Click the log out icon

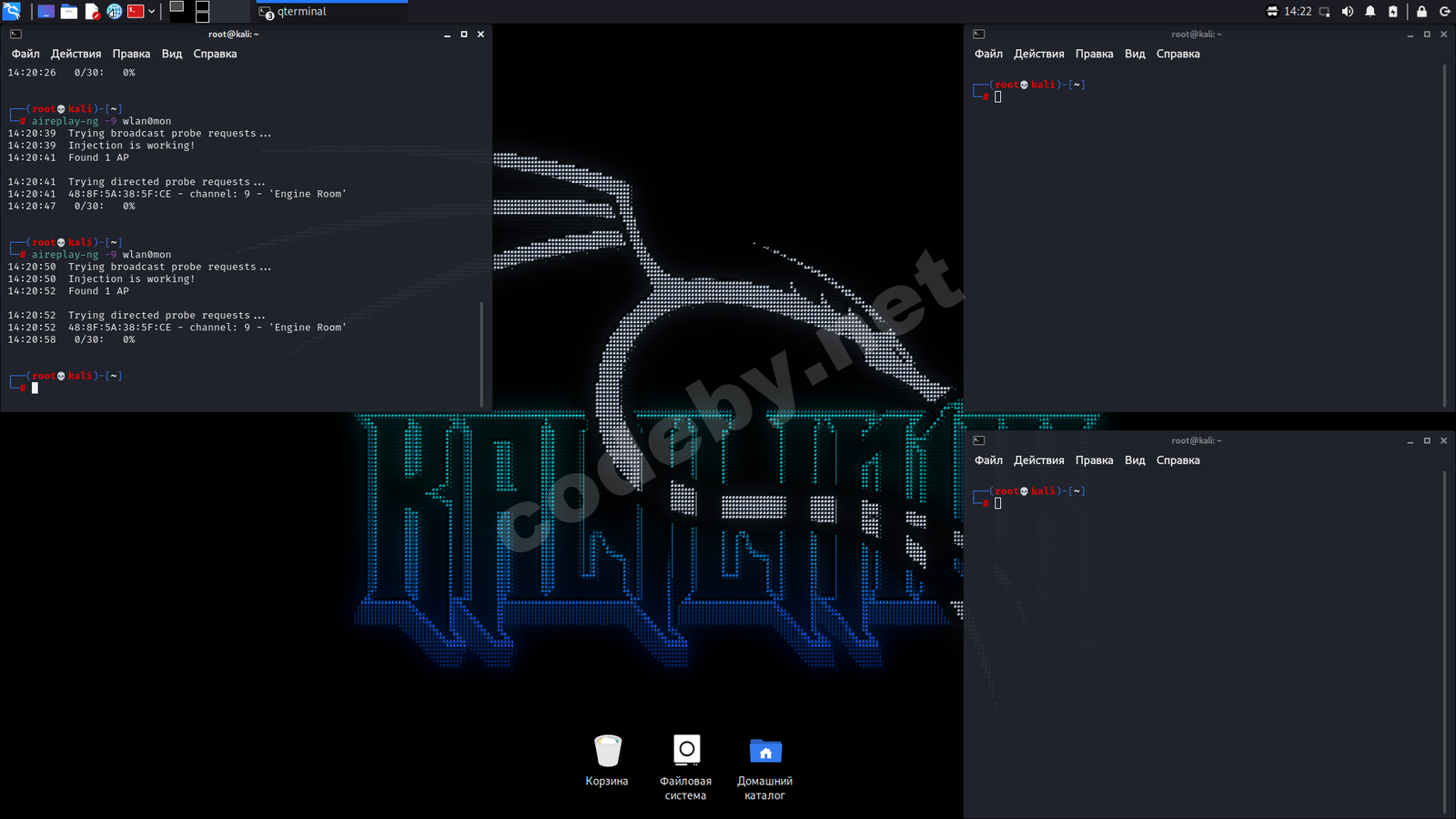pos(1444,12)
